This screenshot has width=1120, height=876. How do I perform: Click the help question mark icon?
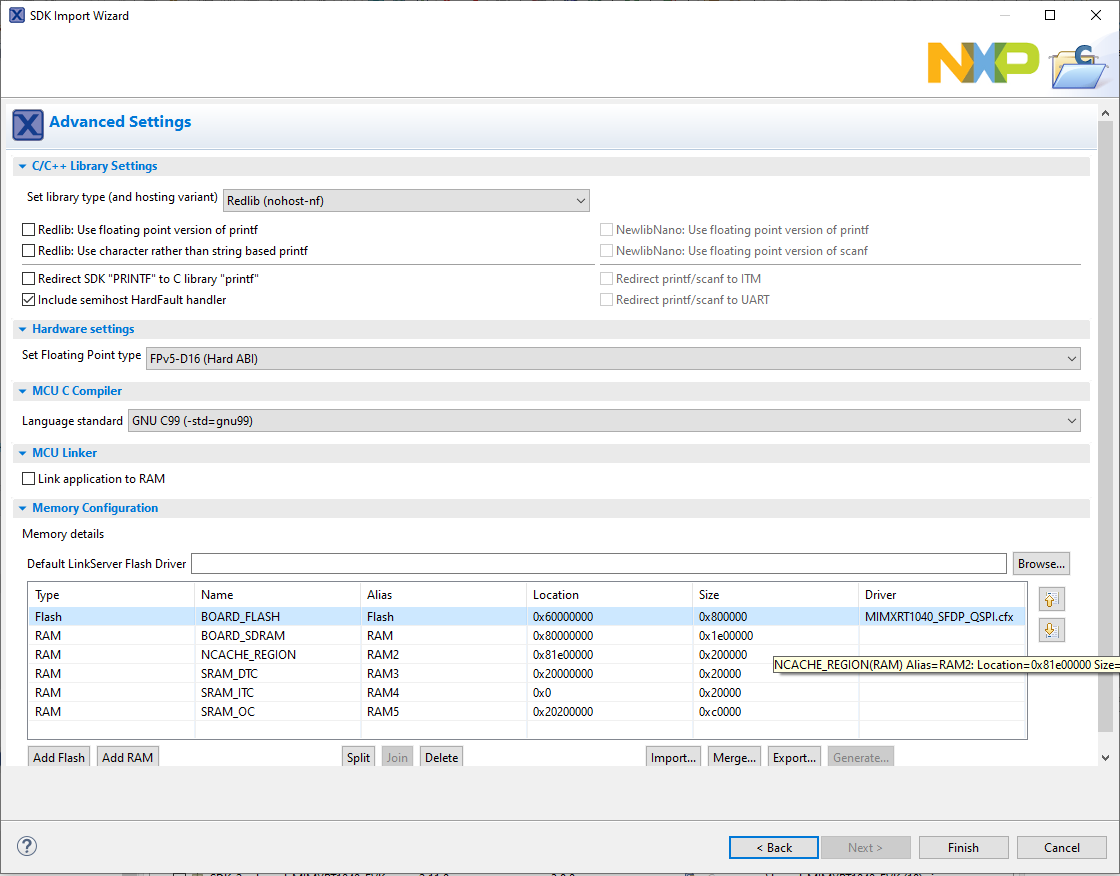point(28,847)
